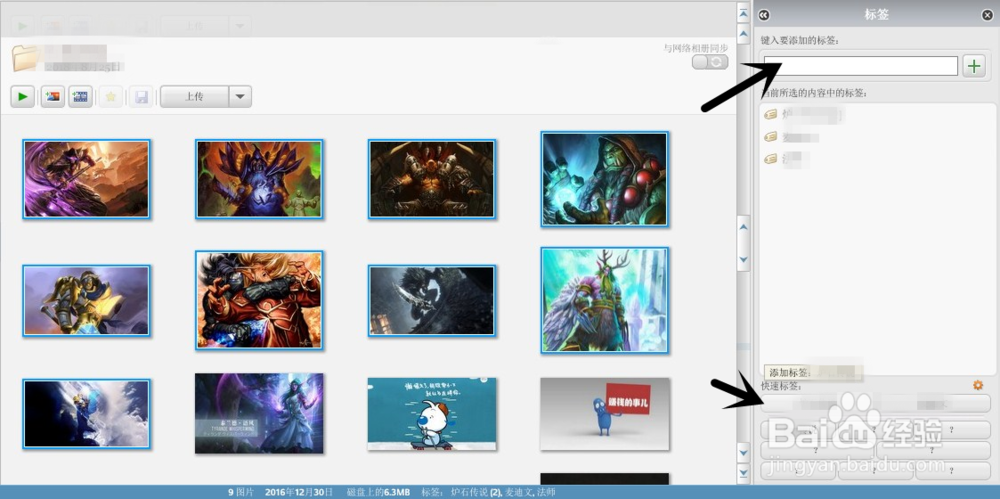Image resolution: width=1000 pixels, height=499 pixels.
Task: Select the red-robed blond fighter thumbnail
Action: [x=259, y=300]
